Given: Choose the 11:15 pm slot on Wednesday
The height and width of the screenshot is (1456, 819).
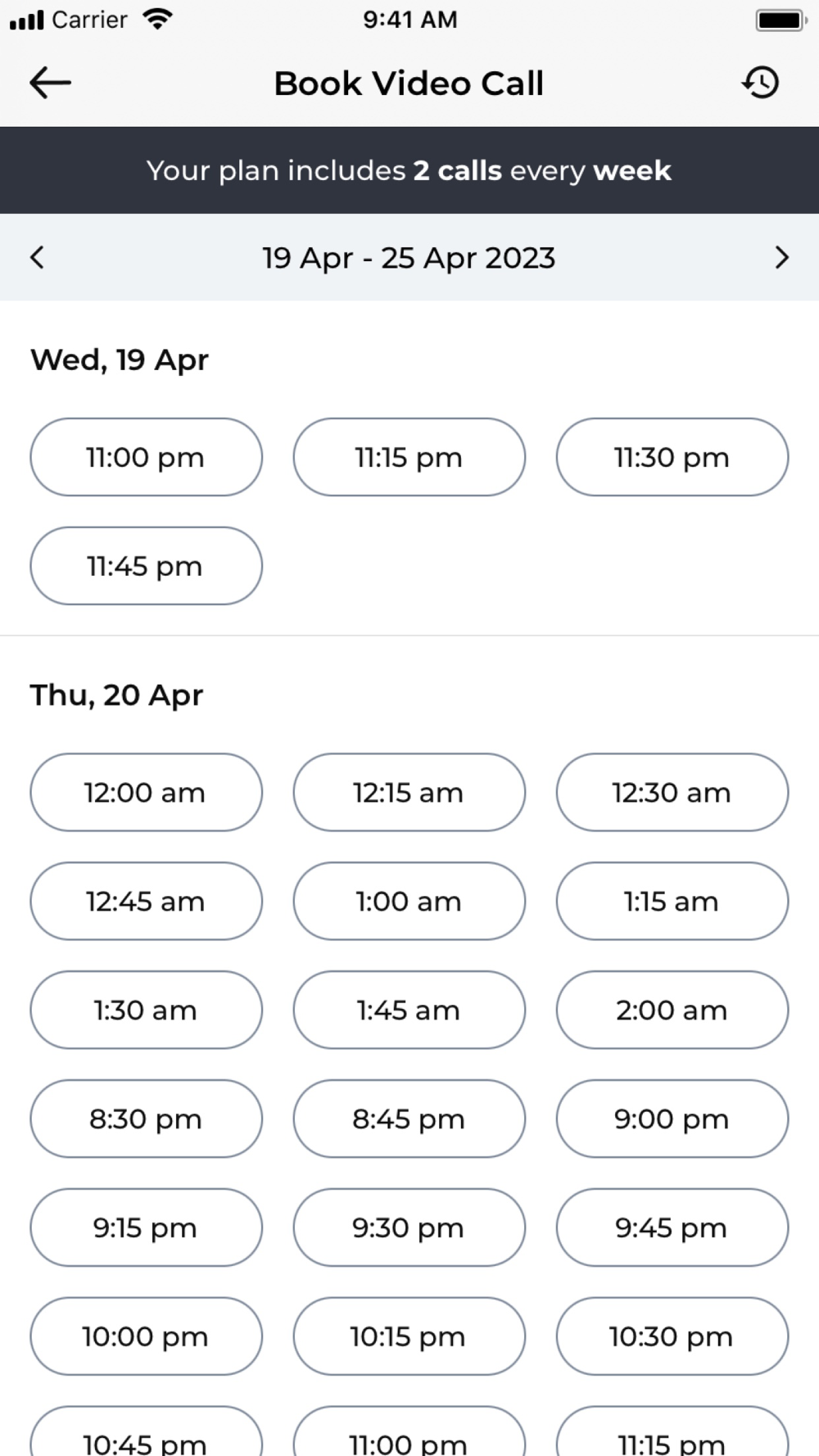Looking at the screenshot, I should click(x=409, y=457).
